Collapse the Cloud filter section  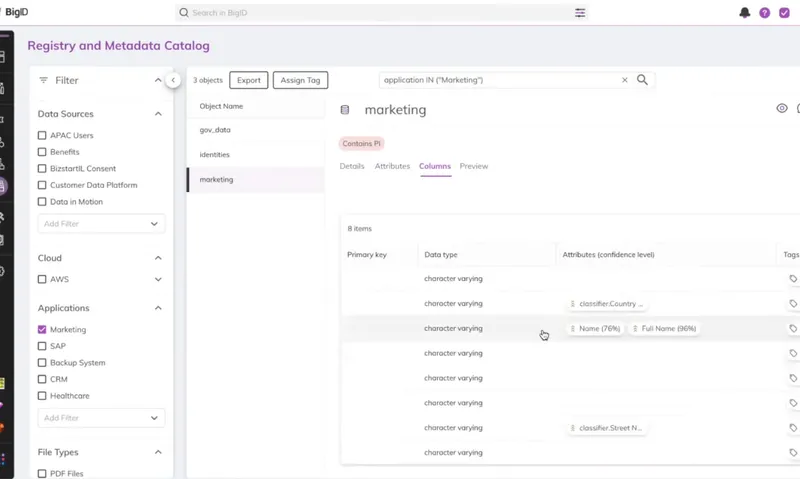point(158,258)
